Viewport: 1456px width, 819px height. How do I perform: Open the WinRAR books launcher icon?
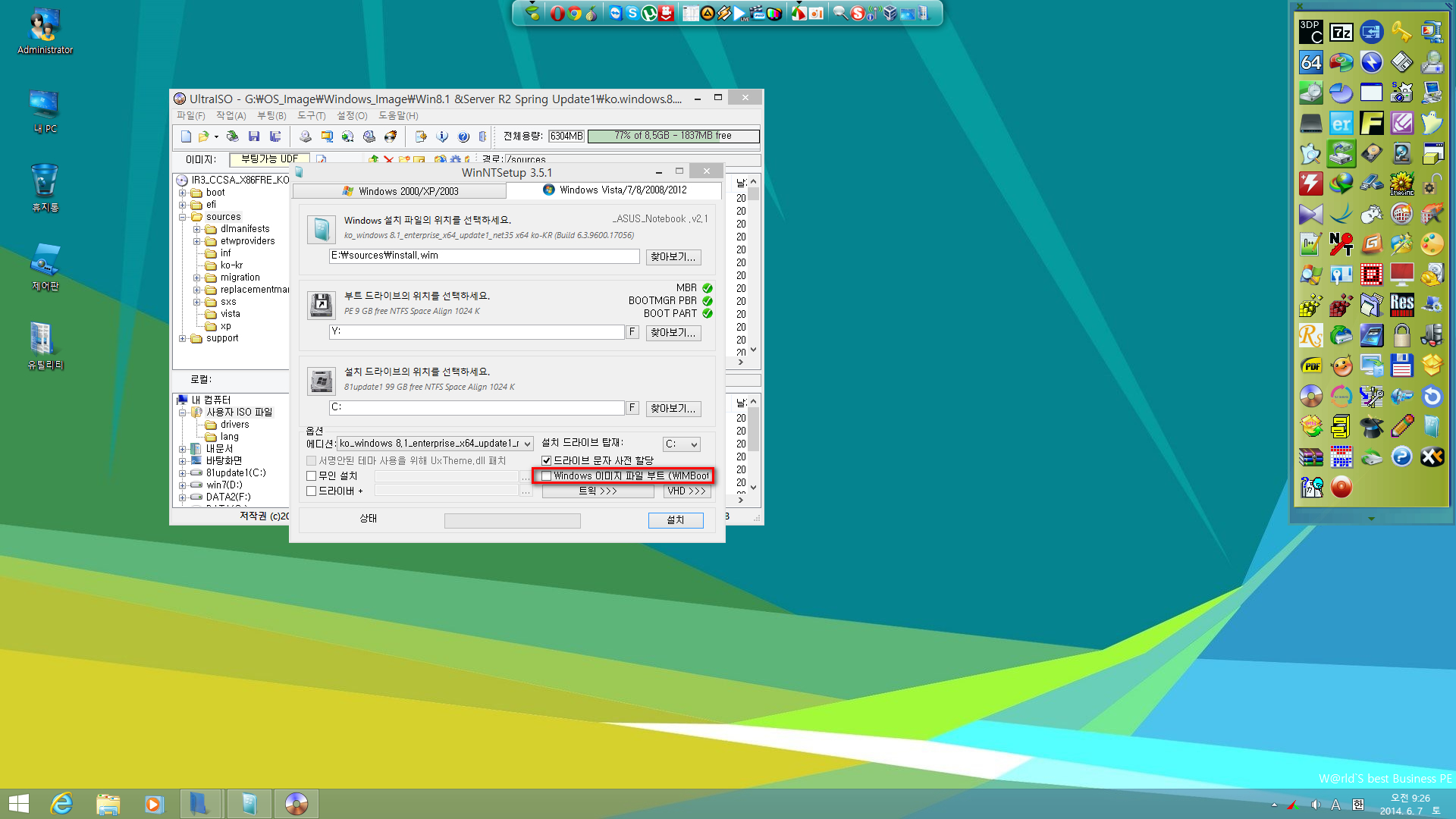[x=1311, y=457]
